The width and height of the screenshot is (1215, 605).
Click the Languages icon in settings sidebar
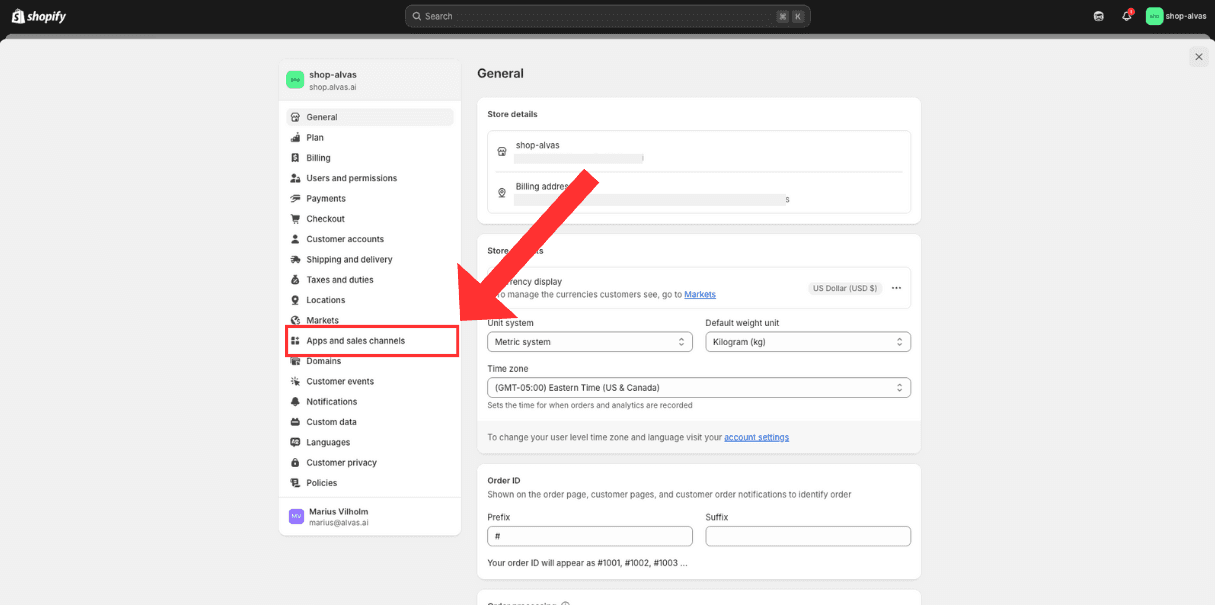(295, 442)
